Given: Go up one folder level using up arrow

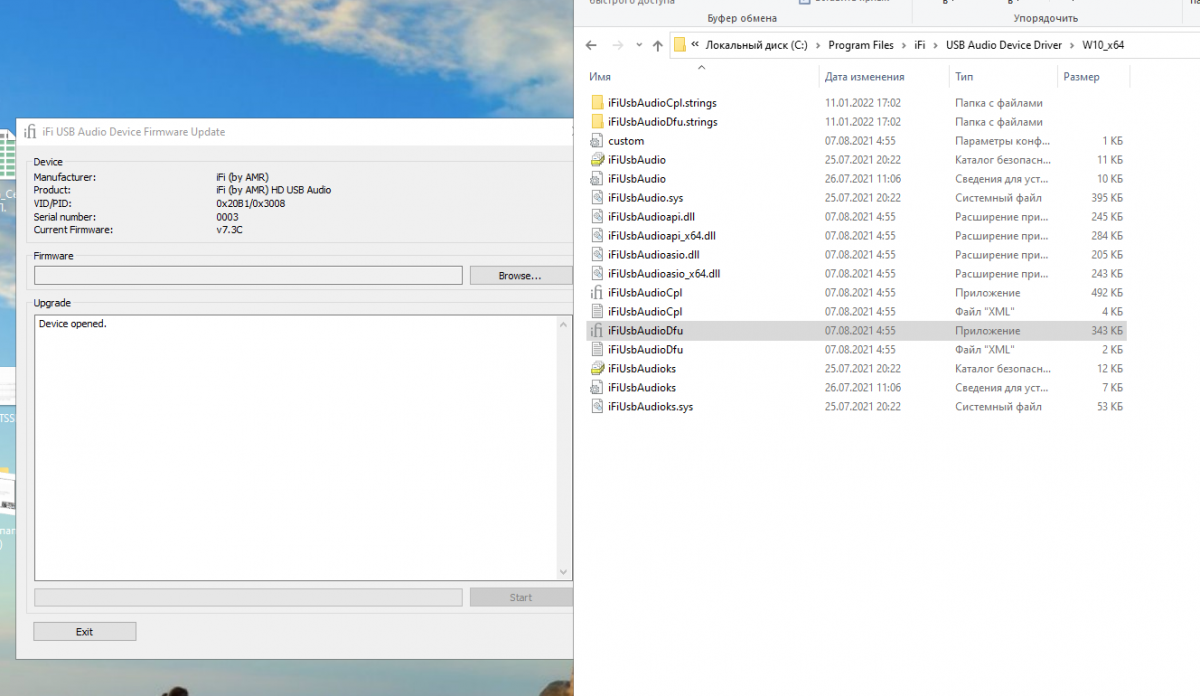Looking at the screenshot, I should pyautogui.click(x=657, y=45).
